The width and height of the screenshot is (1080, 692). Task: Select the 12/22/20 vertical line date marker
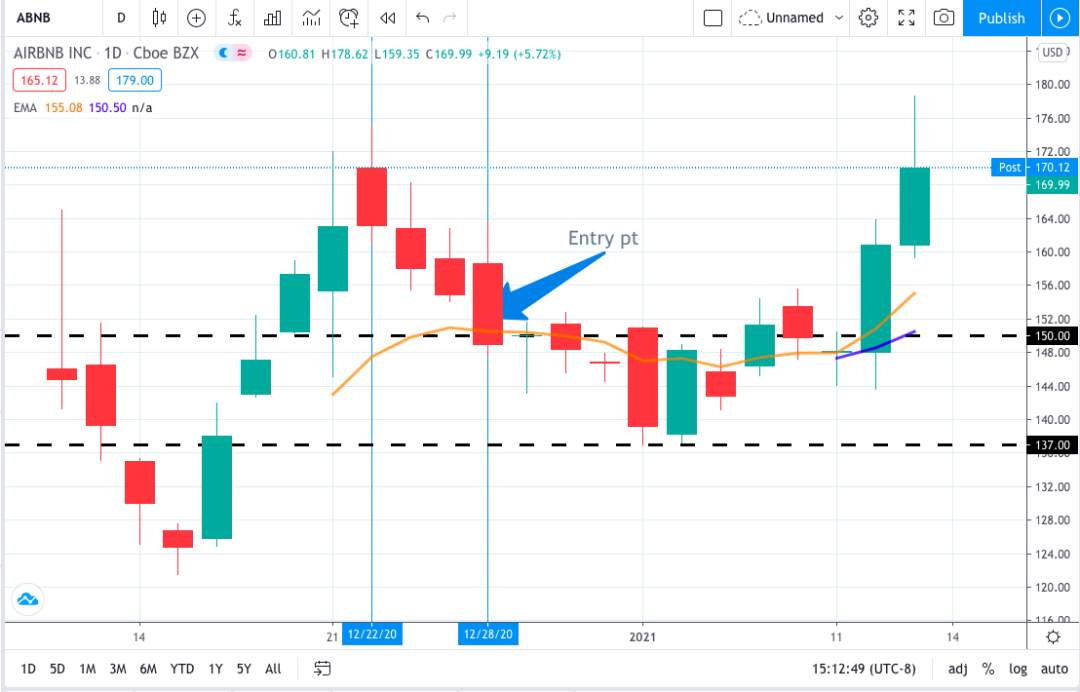tap(372, 634)
